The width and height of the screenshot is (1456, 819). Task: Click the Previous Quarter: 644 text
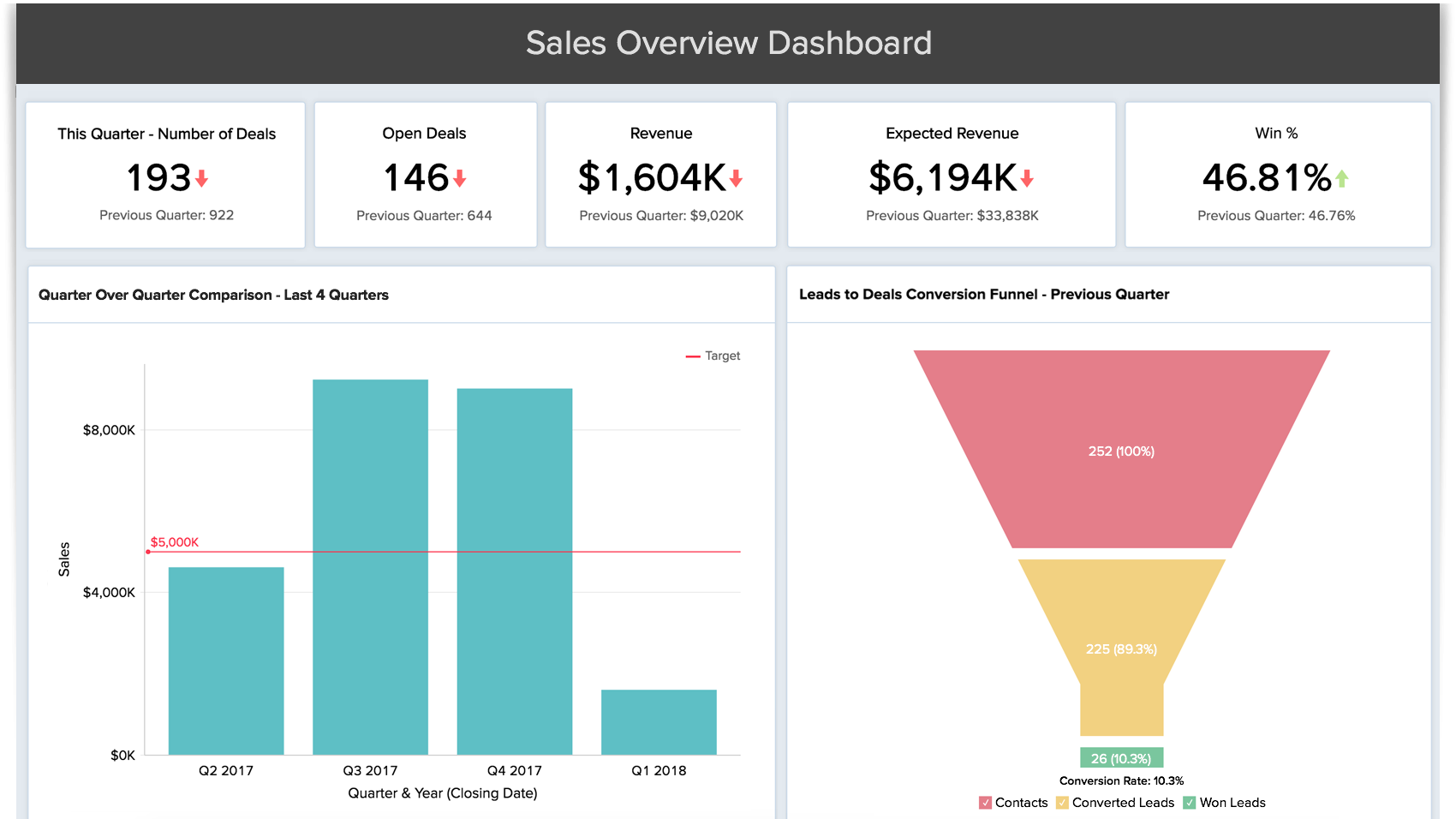click(425, 216)
